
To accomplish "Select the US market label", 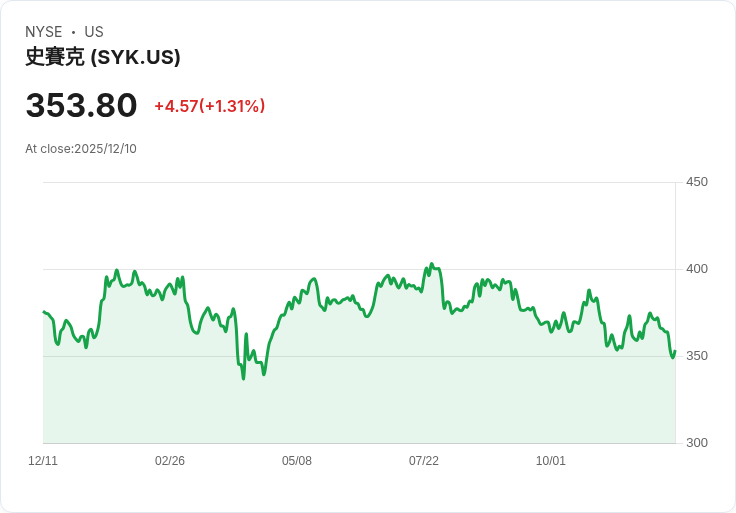I will pyautogui.click(x=94, y=32).
